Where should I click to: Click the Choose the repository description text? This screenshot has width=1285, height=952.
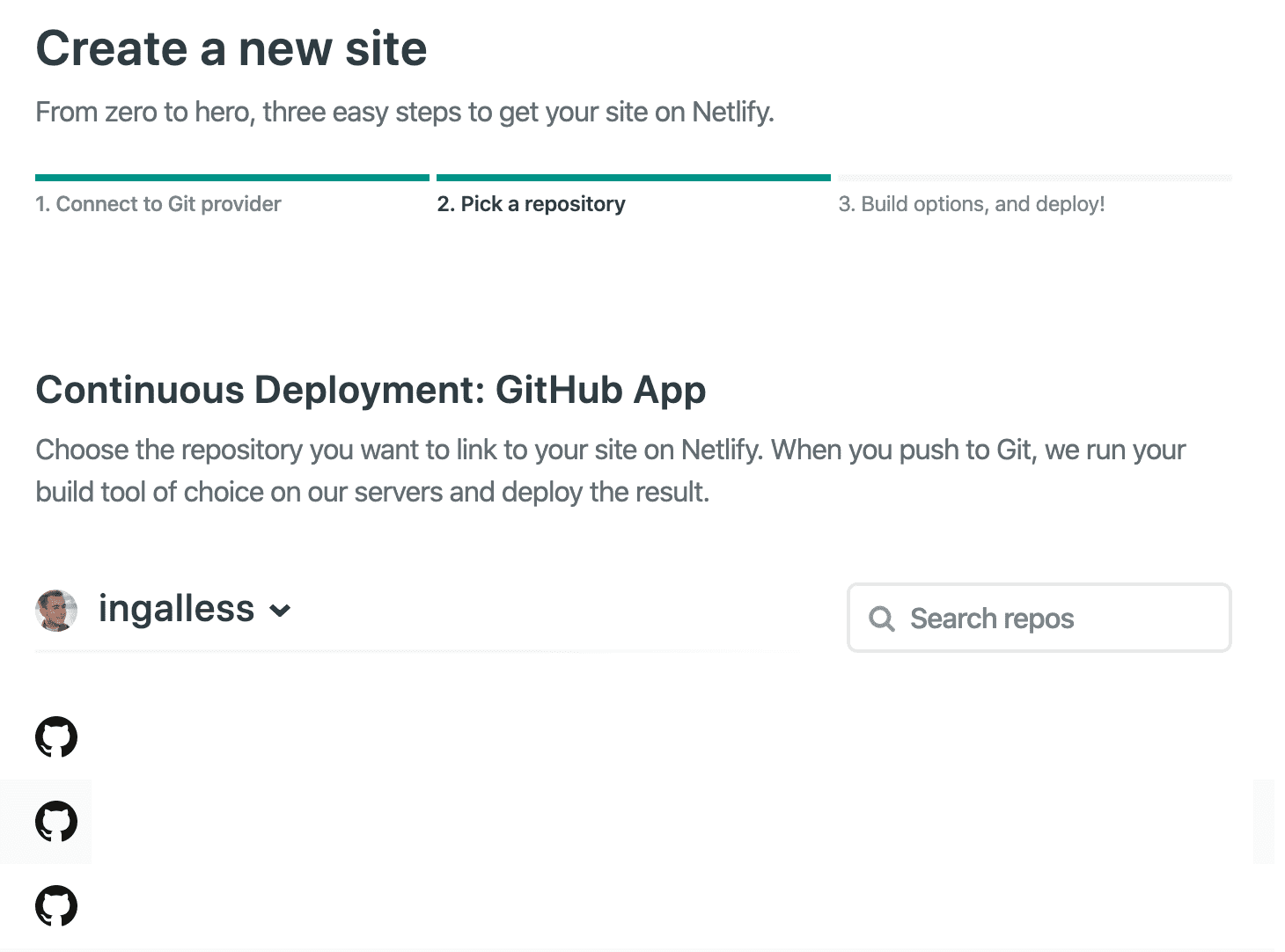pyautogui.click(x=610, y=471)
